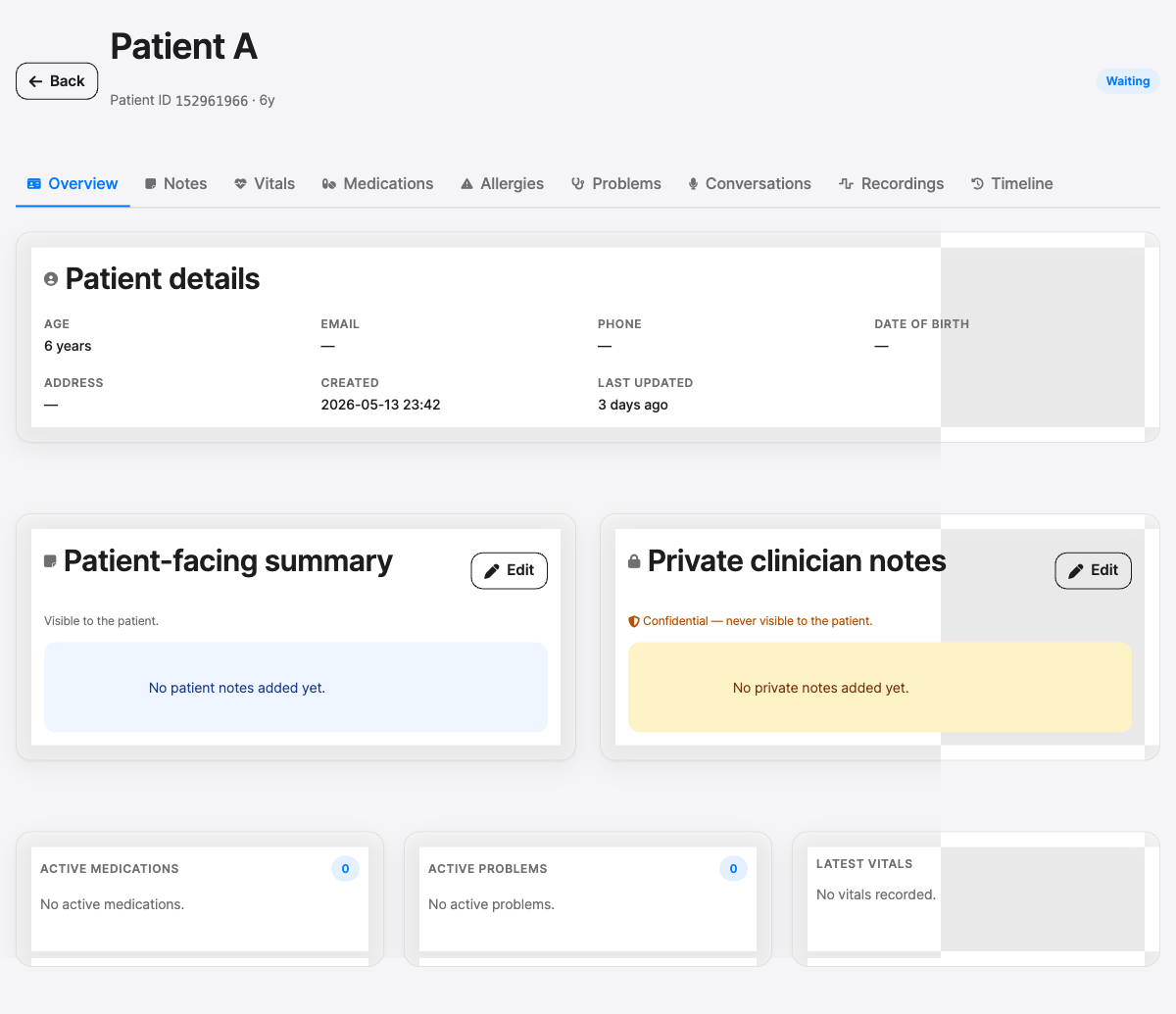Image resolution: width=1176 pixels, height=1014 pixels.
Task: Click the "DATE OF BIRTH" label
Action: coord(922,324)
